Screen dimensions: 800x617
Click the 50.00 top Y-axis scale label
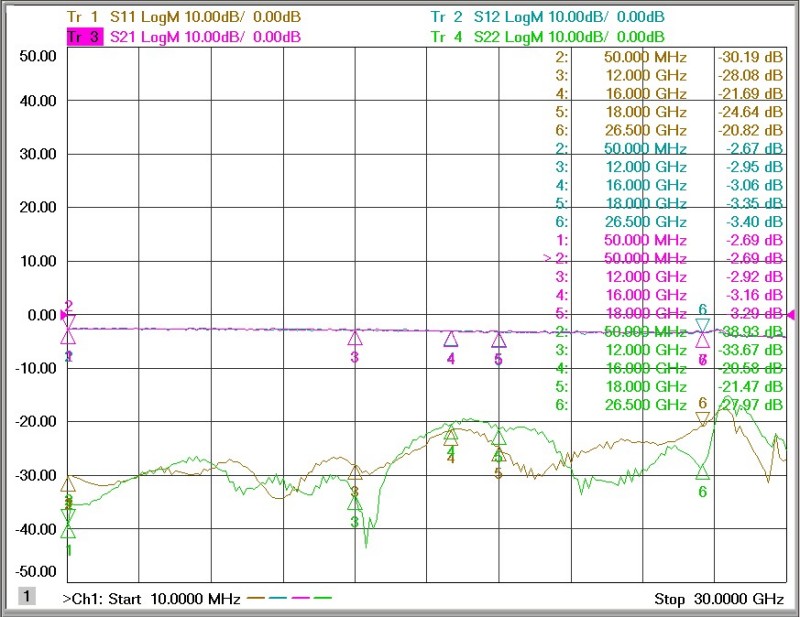point(36,56)
